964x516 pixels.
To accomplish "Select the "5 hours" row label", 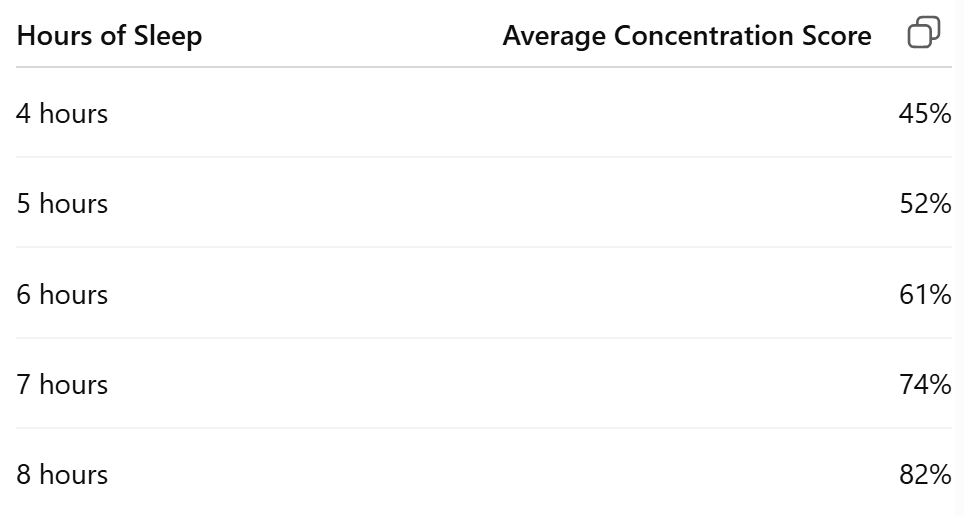I will coord(62,204).
